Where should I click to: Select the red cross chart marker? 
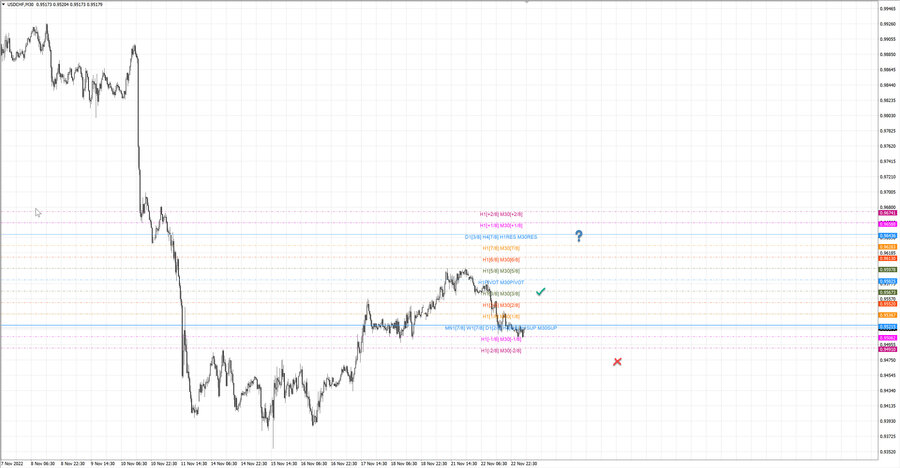click(x=617, y=362)
